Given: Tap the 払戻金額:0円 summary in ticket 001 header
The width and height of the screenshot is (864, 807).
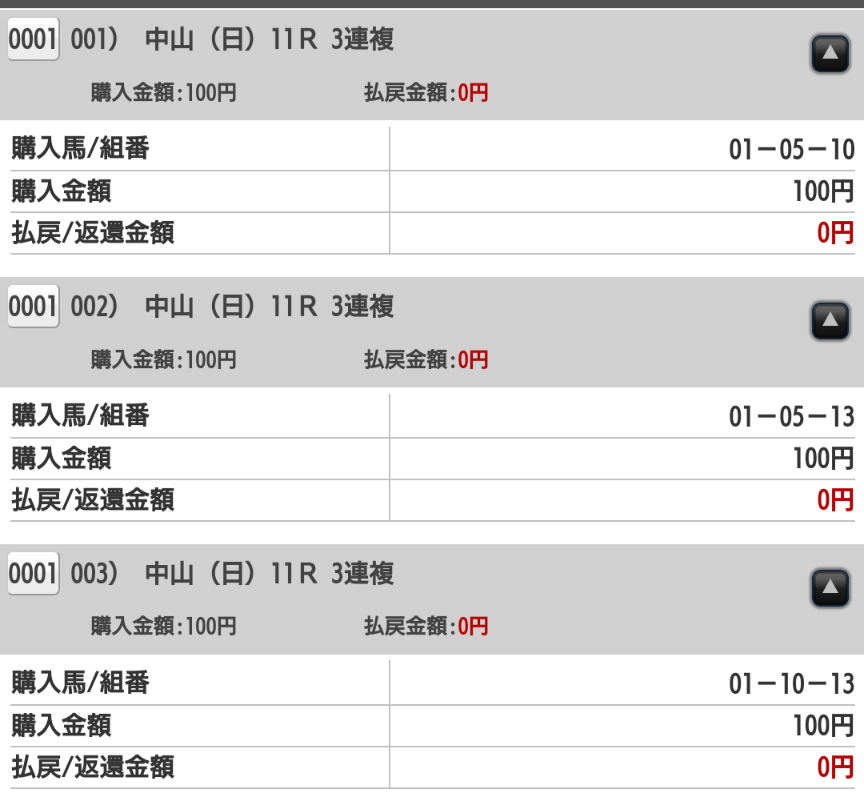Looking at the screenshot, I should pos(426,94).
